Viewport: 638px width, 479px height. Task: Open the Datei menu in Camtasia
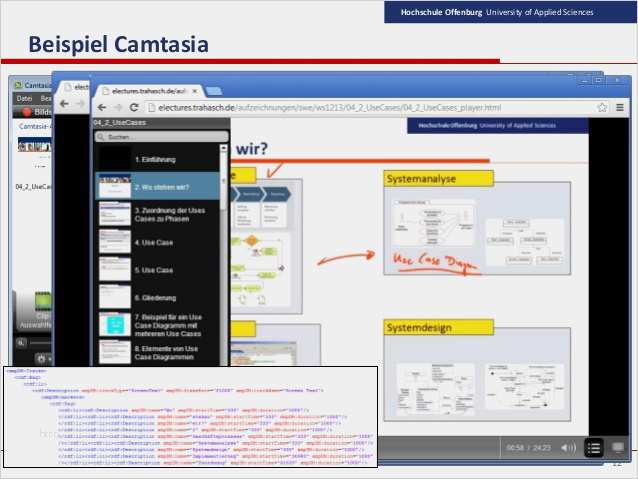(x=23, y=99)
